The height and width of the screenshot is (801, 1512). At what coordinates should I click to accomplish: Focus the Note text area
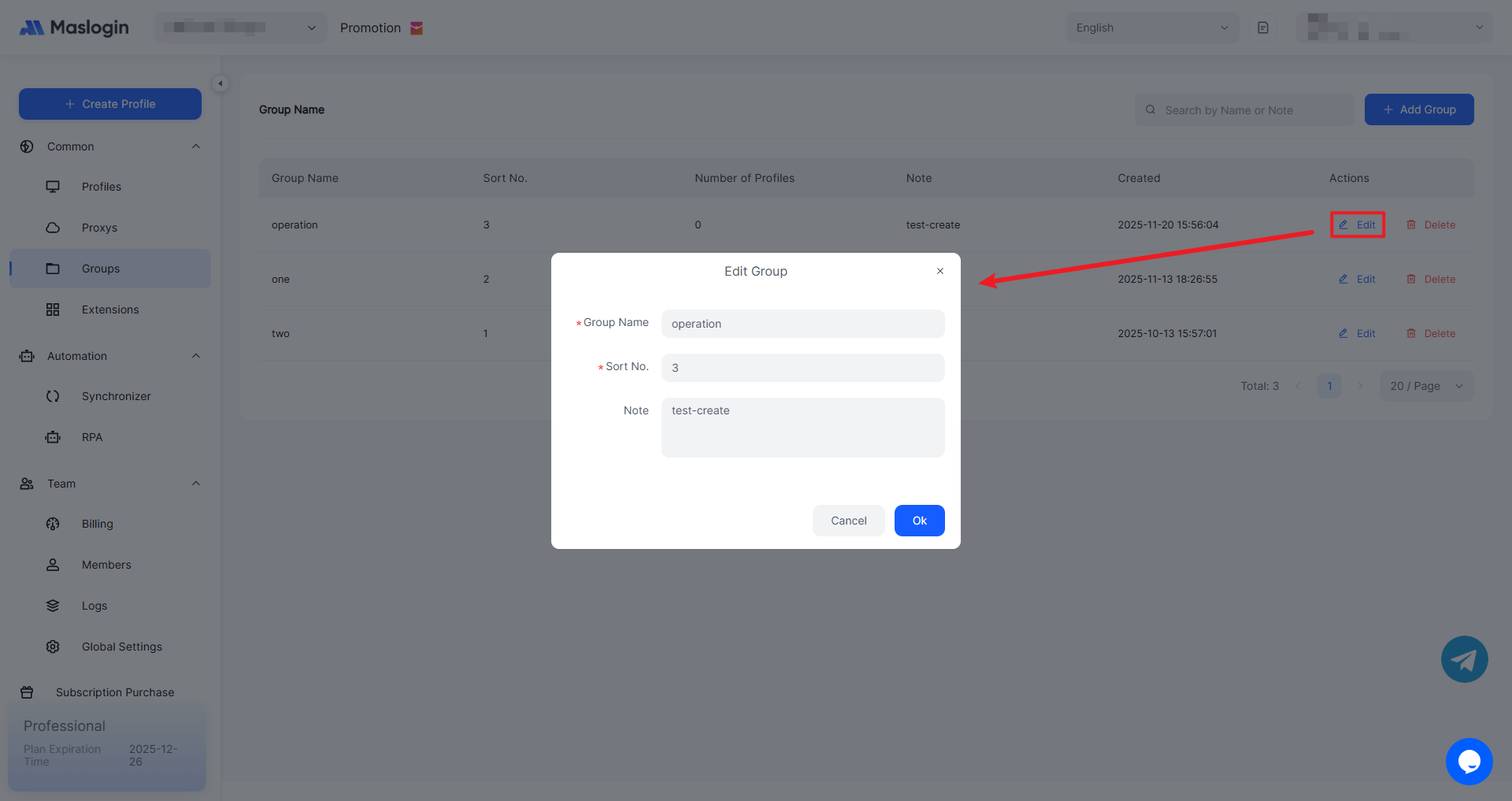tap(802, 427)
